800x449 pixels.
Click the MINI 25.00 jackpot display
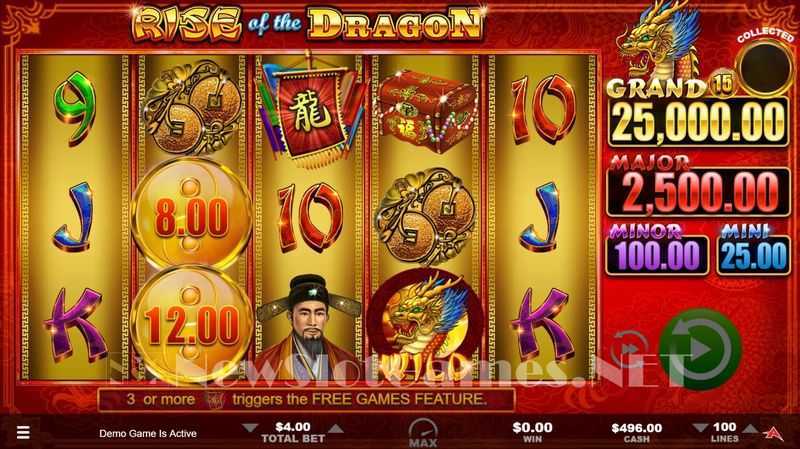[x=754, y=255]
